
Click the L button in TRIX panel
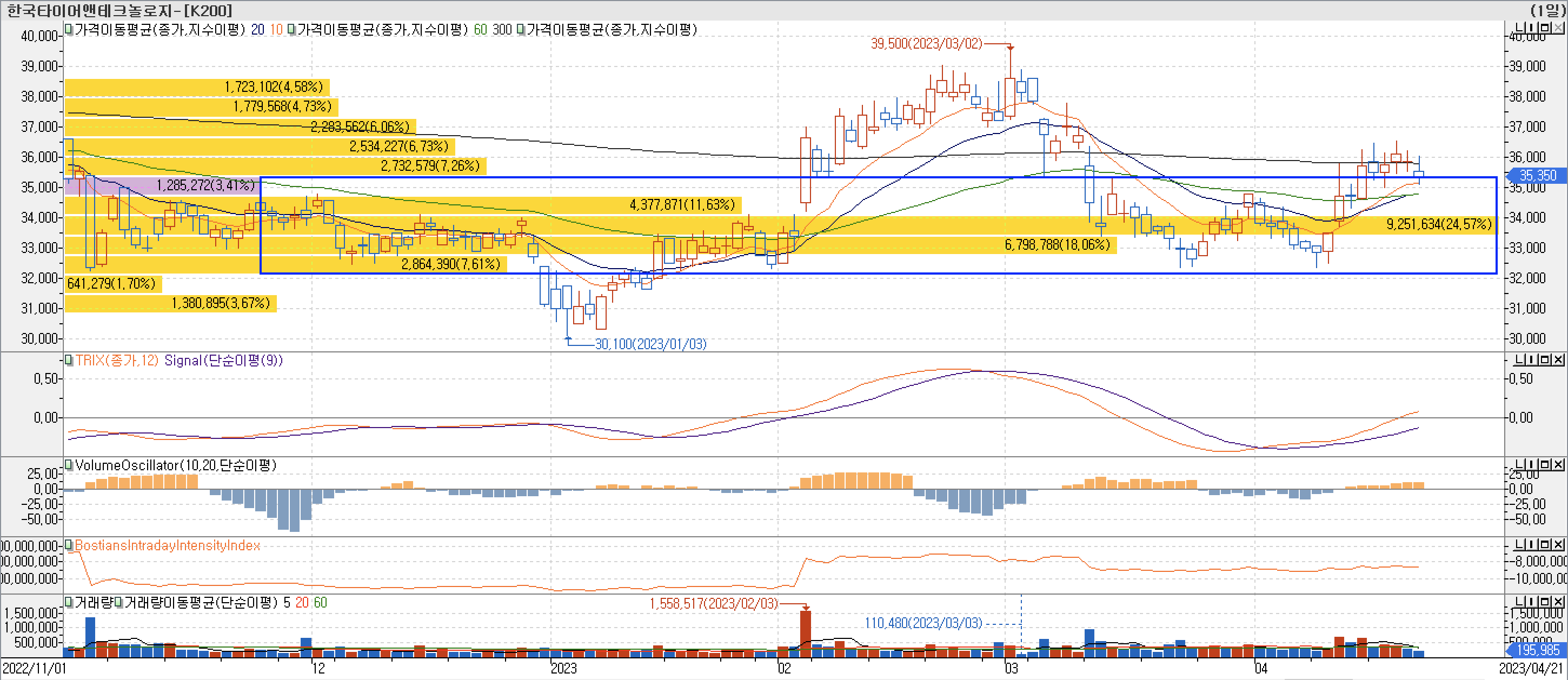point(1519,360)
